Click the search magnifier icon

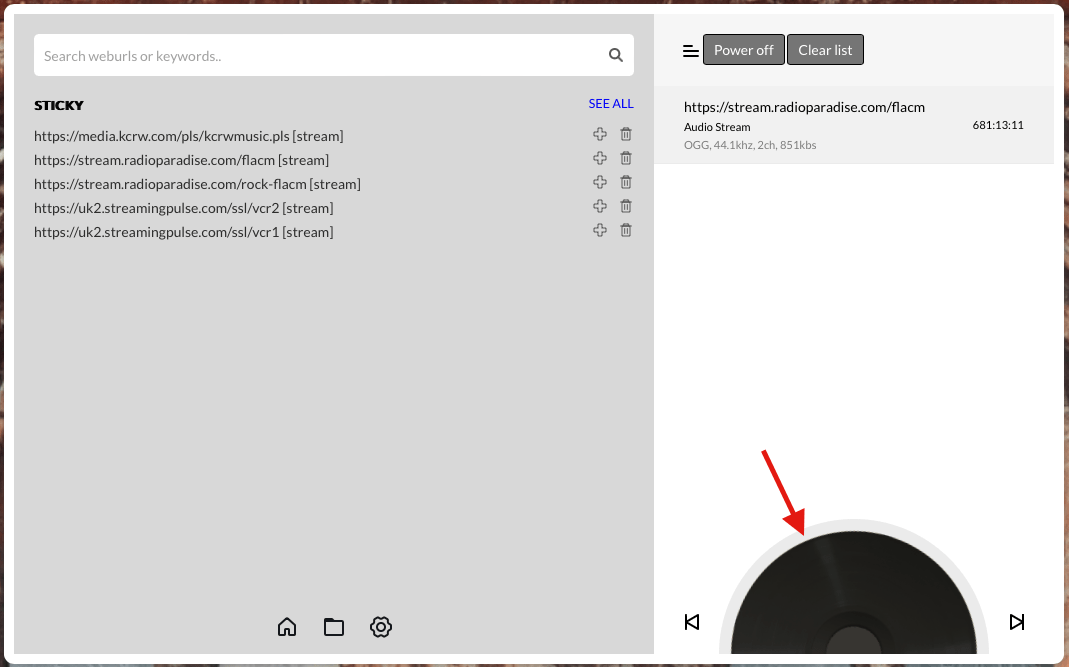616,55
